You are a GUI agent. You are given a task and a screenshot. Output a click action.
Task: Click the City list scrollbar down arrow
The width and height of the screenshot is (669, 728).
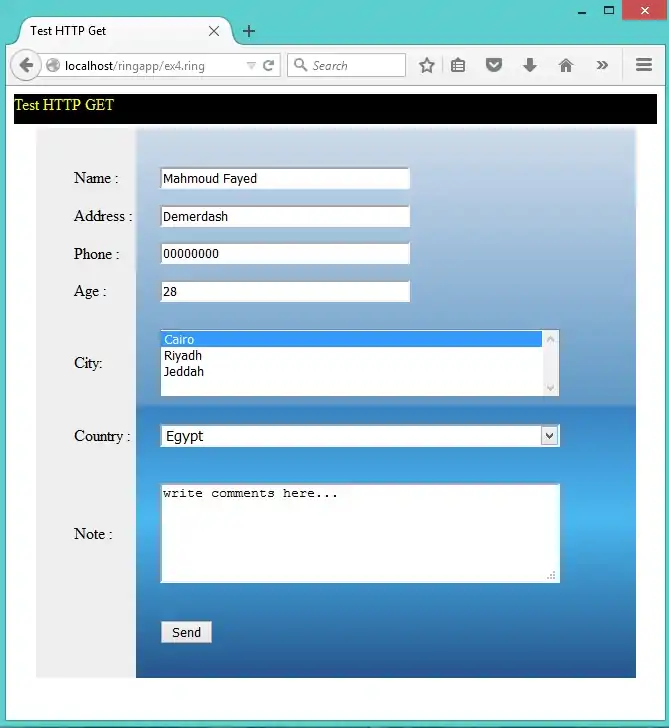point(550,388)
